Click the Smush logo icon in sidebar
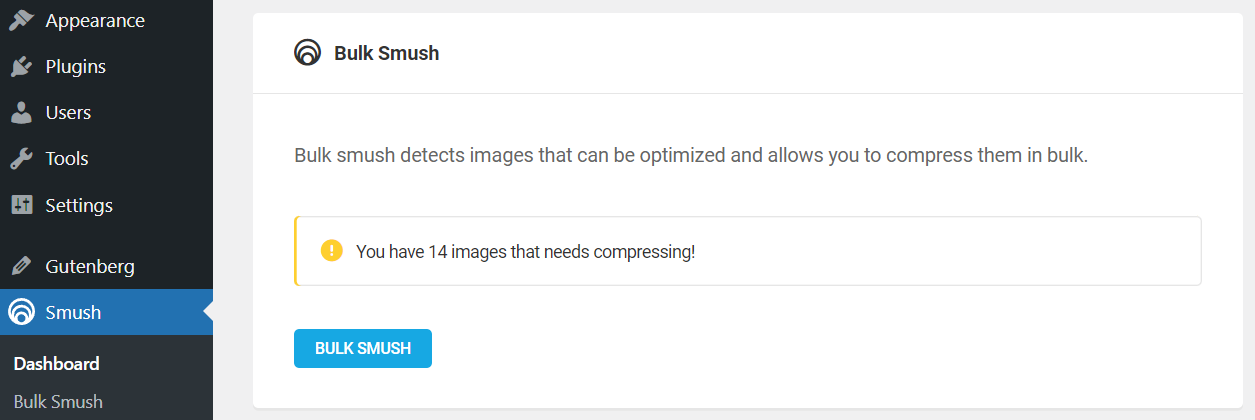 coord(21,313)
